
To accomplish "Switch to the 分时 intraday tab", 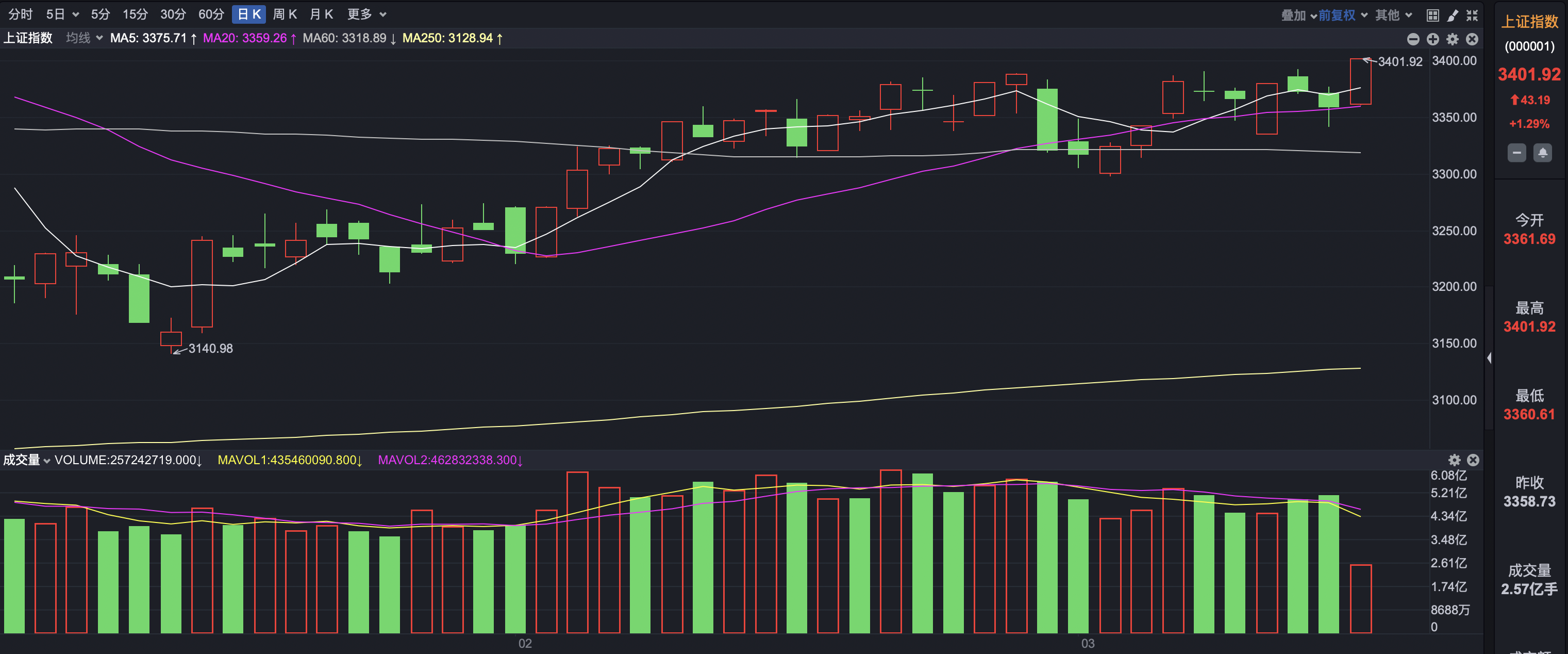I will (20, 14).
